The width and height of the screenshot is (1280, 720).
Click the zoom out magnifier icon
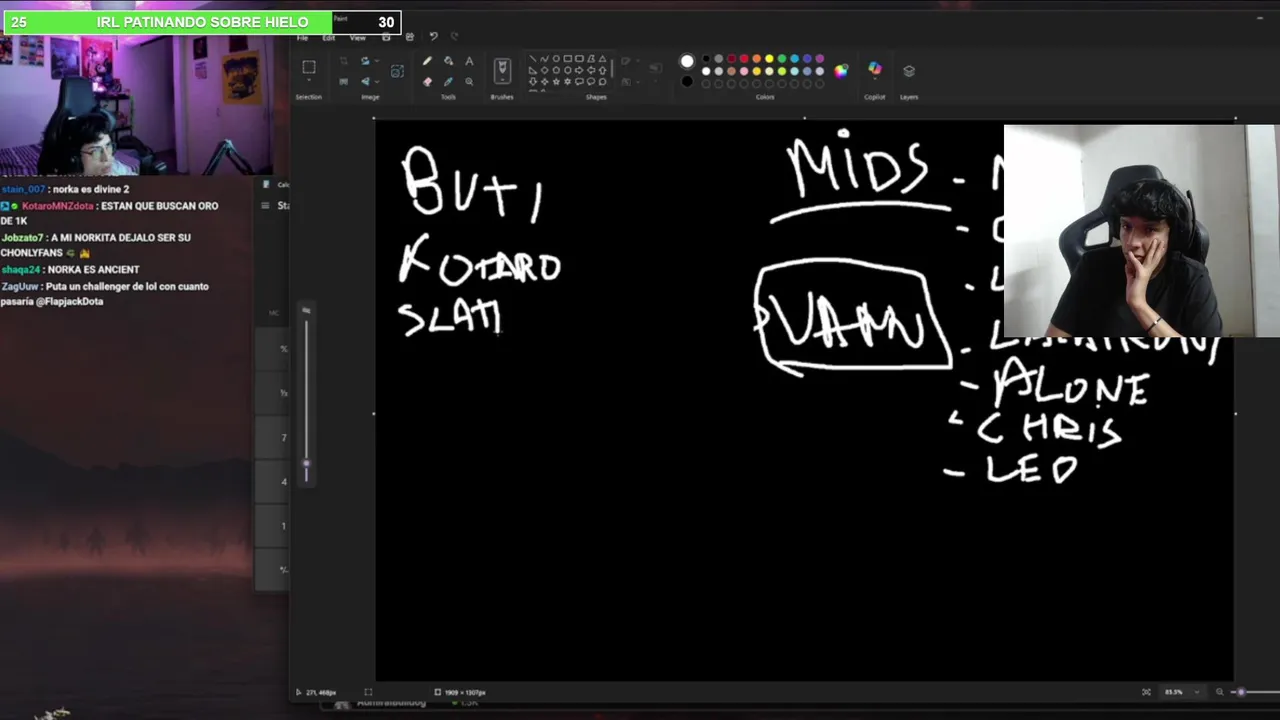click(x=1219, y=692)
